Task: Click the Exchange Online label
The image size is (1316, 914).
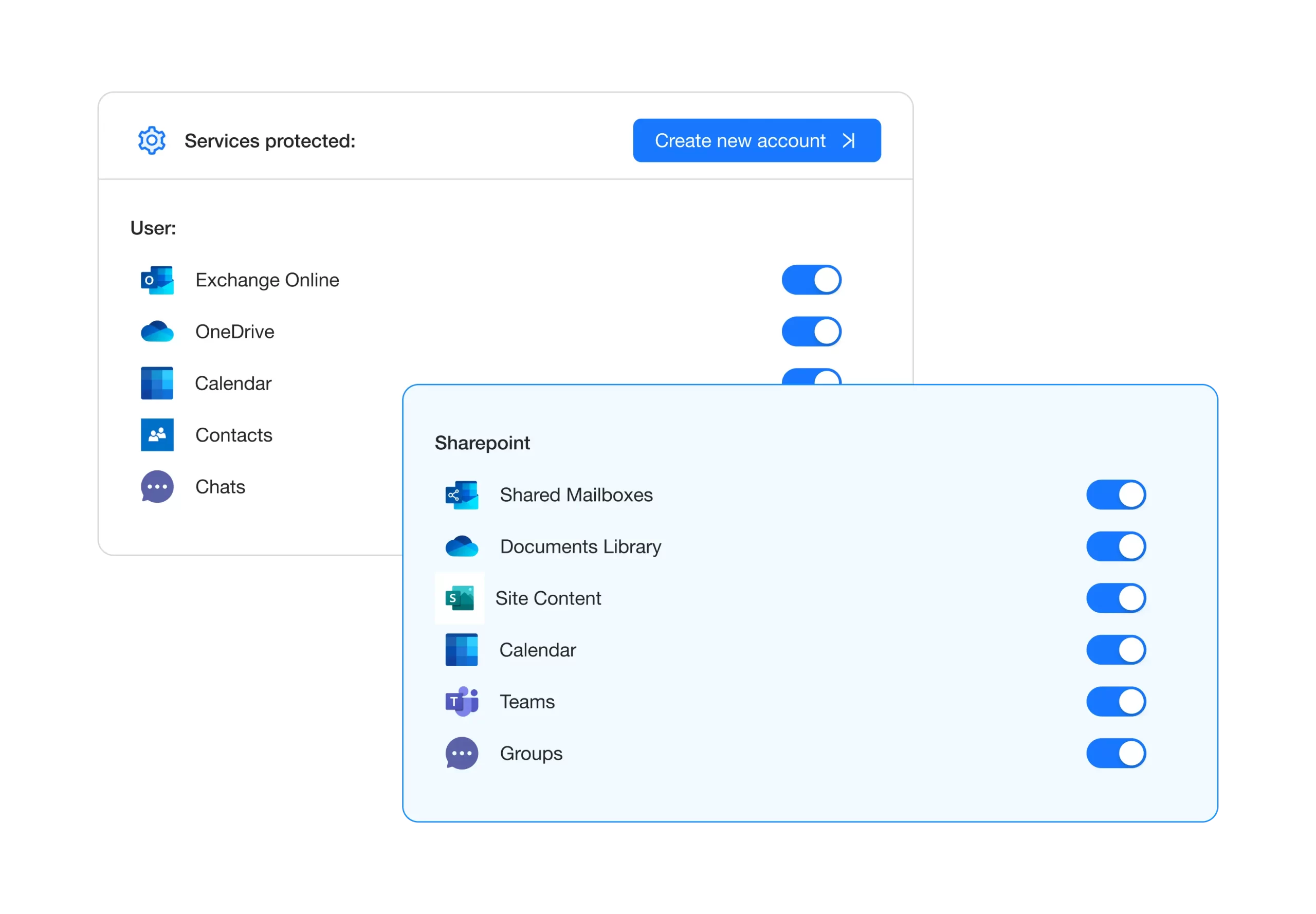Action: (267, 280)
